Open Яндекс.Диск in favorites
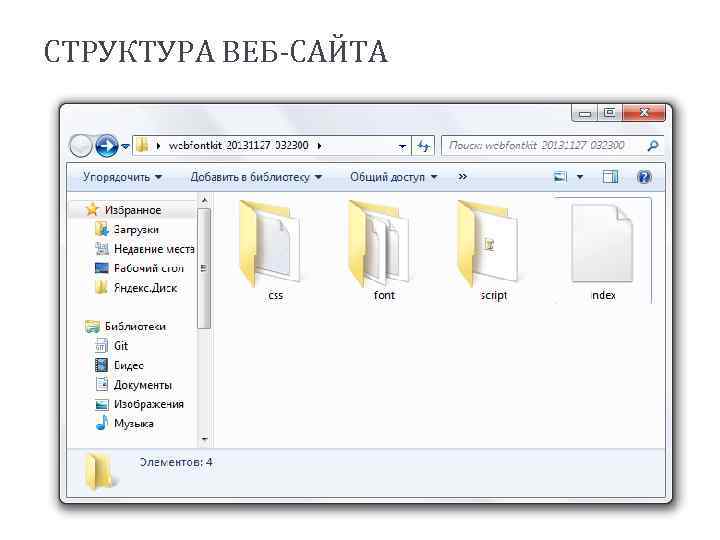Screen dimensions: 720x540 (x=145, y=288)
